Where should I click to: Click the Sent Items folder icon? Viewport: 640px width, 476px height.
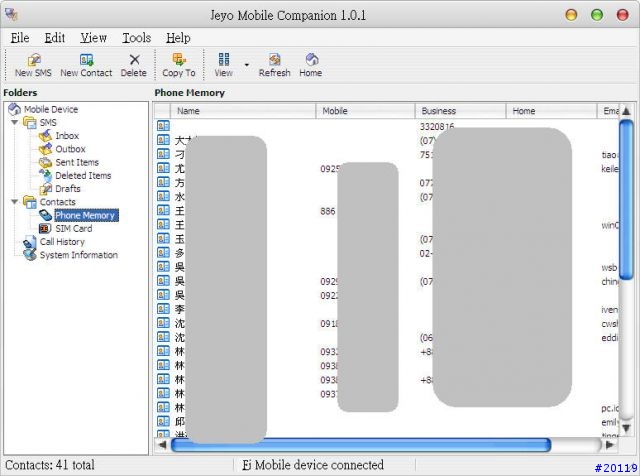(x=45, y=162)
